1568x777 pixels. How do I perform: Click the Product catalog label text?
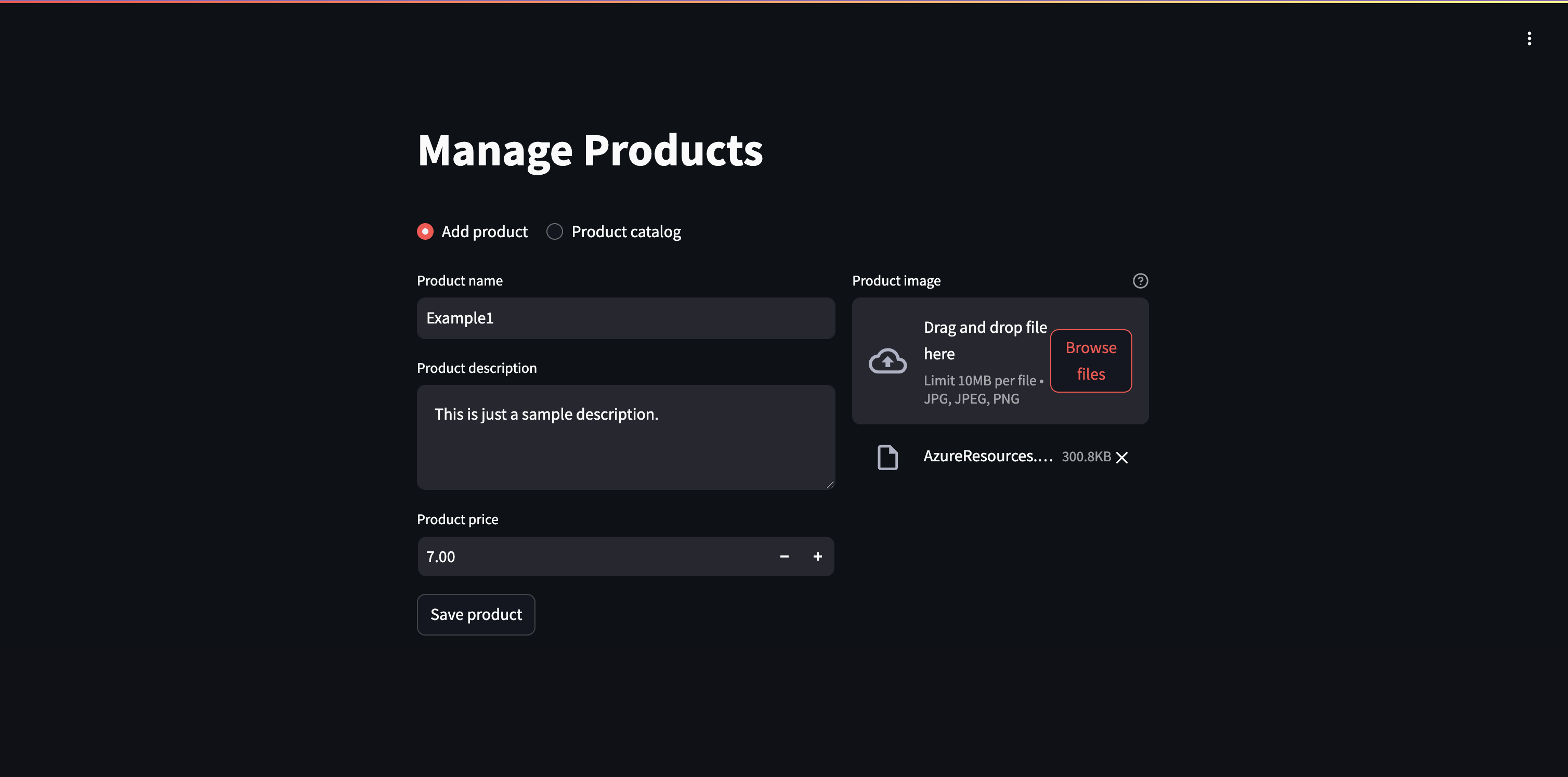coord(626,231)
